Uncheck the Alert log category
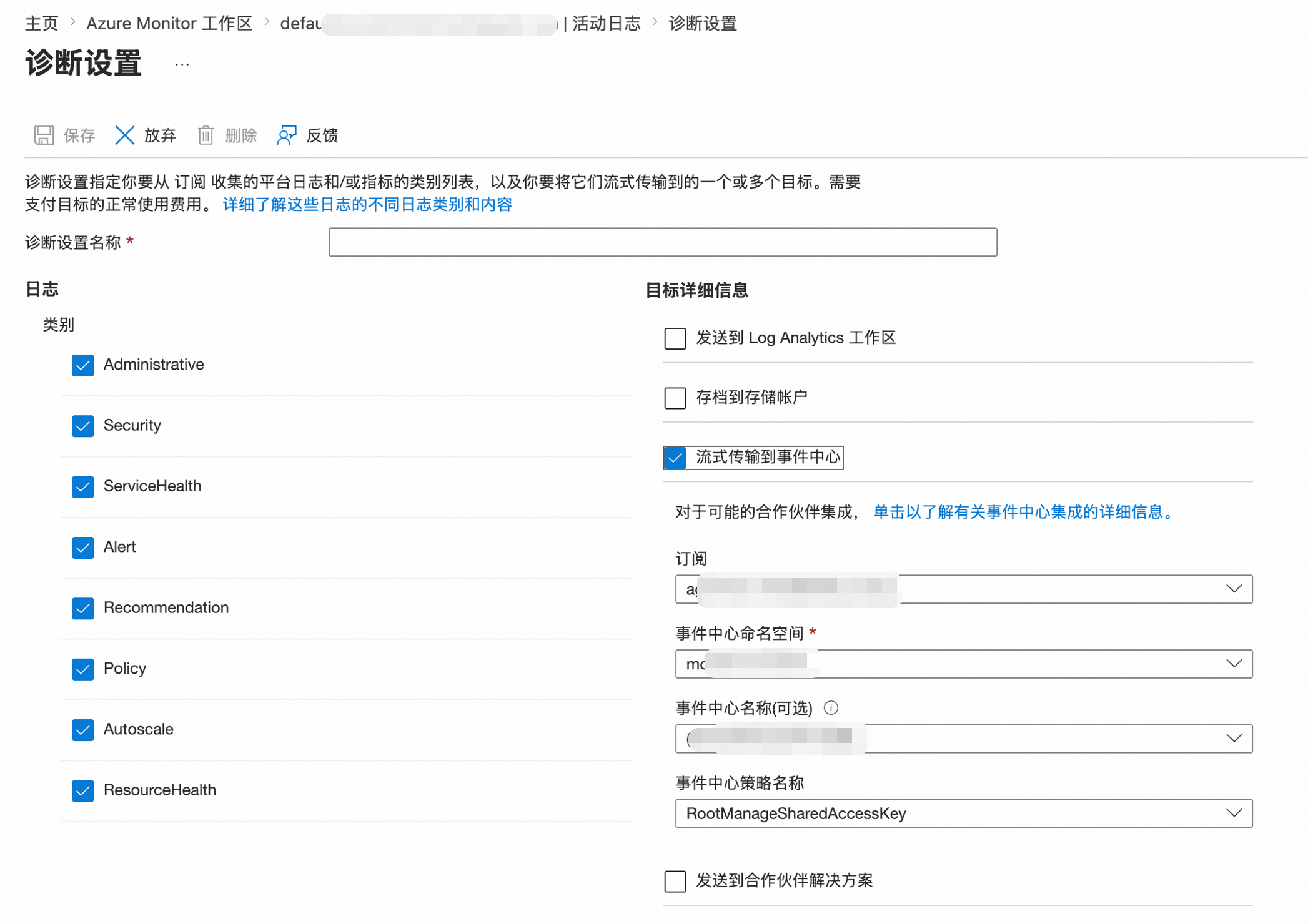1308x924 pixels. click(x=82, y=548)
